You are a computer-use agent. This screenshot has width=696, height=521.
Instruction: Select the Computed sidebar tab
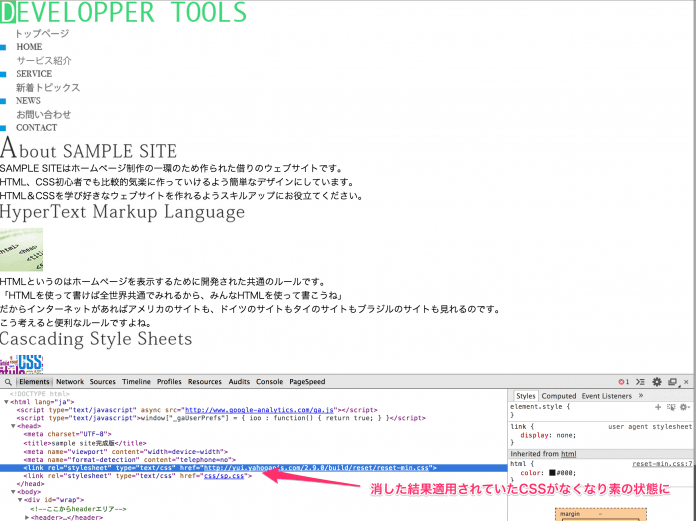559,396
